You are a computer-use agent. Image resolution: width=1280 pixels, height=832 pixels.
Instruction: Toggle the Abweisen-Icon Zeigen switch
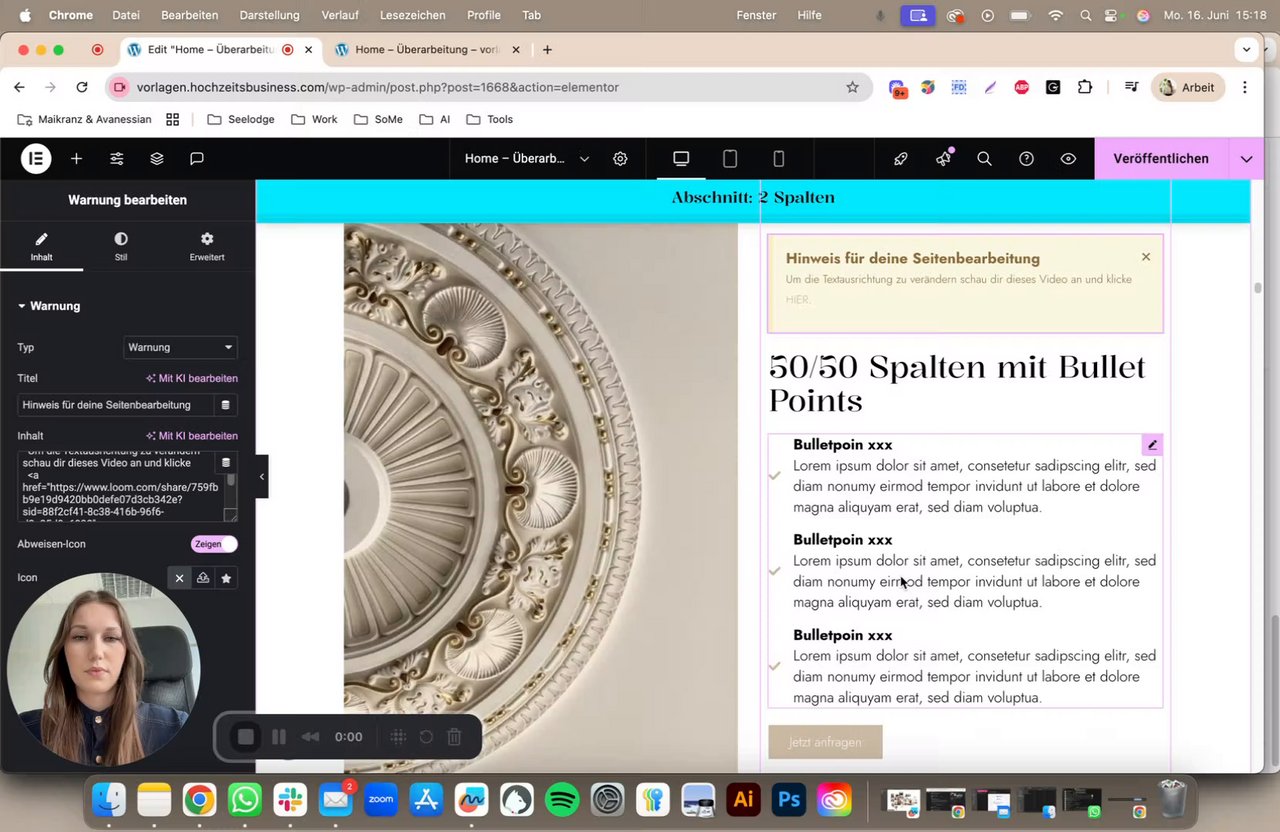[214, 544]
